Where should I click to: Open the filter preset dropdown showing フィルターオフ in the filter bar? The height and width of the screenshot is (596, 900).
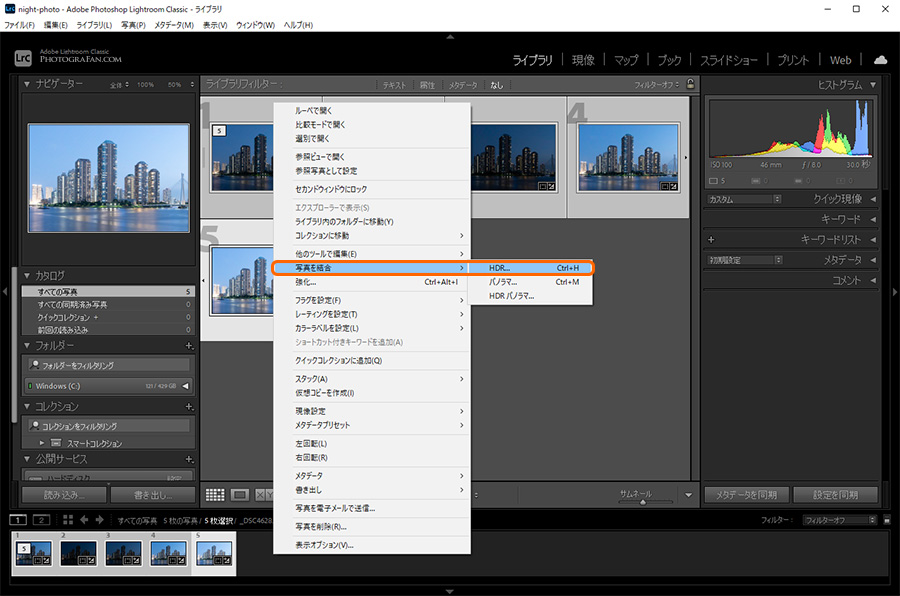point(657,85)
